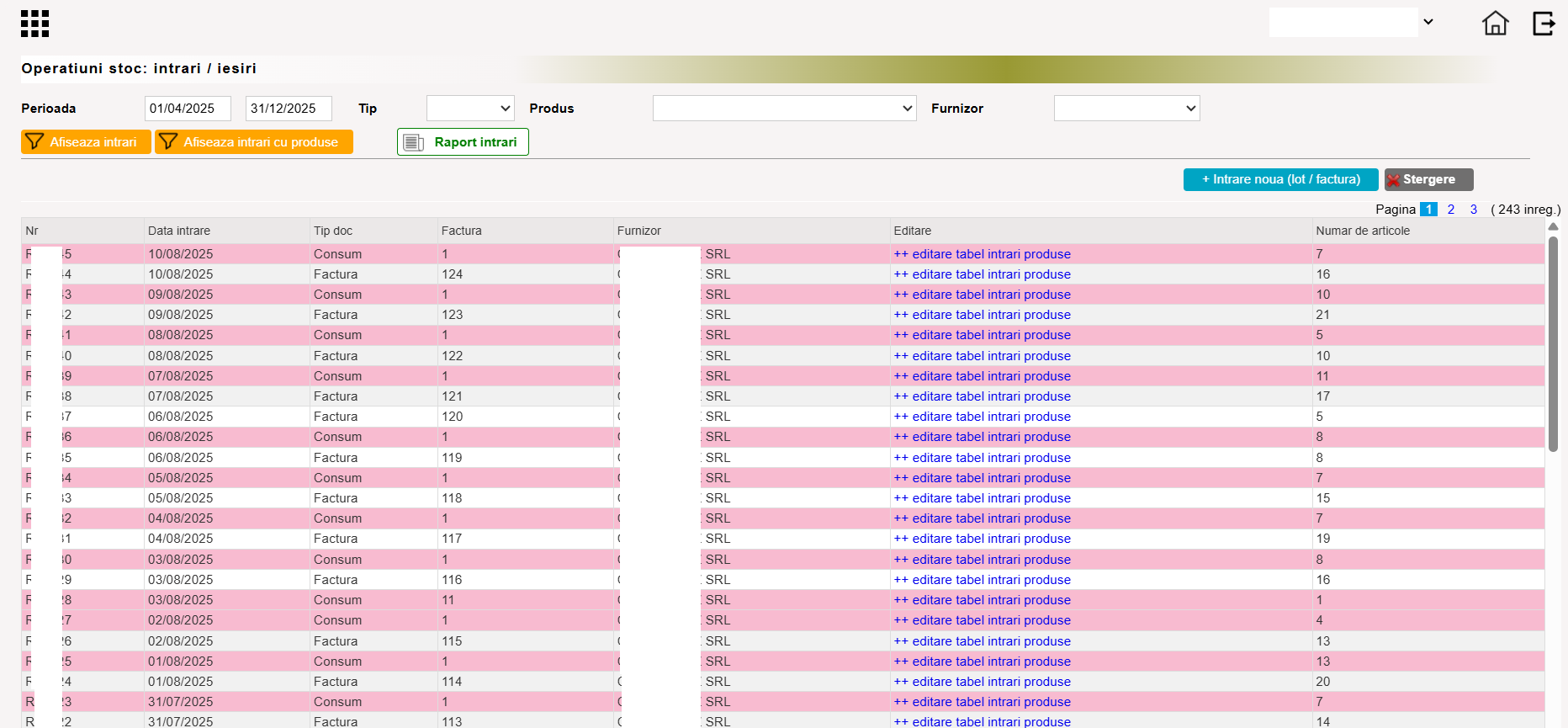
Task: Open the top-right user selector dropdown
Action: [x=1353, y=22]
